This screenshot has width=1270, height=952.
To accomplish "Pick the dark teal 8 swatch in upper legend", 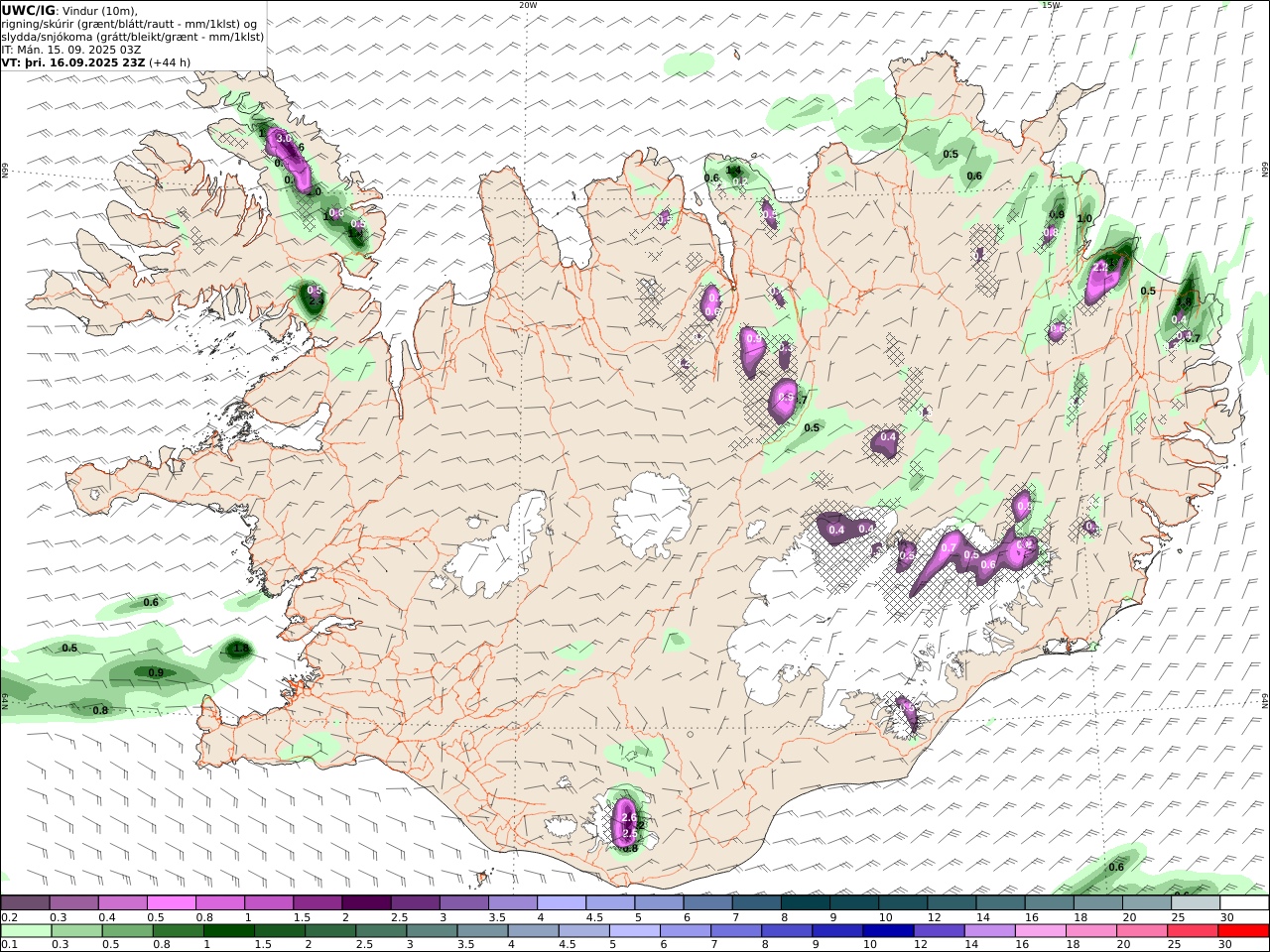I will tap(805, 903).
